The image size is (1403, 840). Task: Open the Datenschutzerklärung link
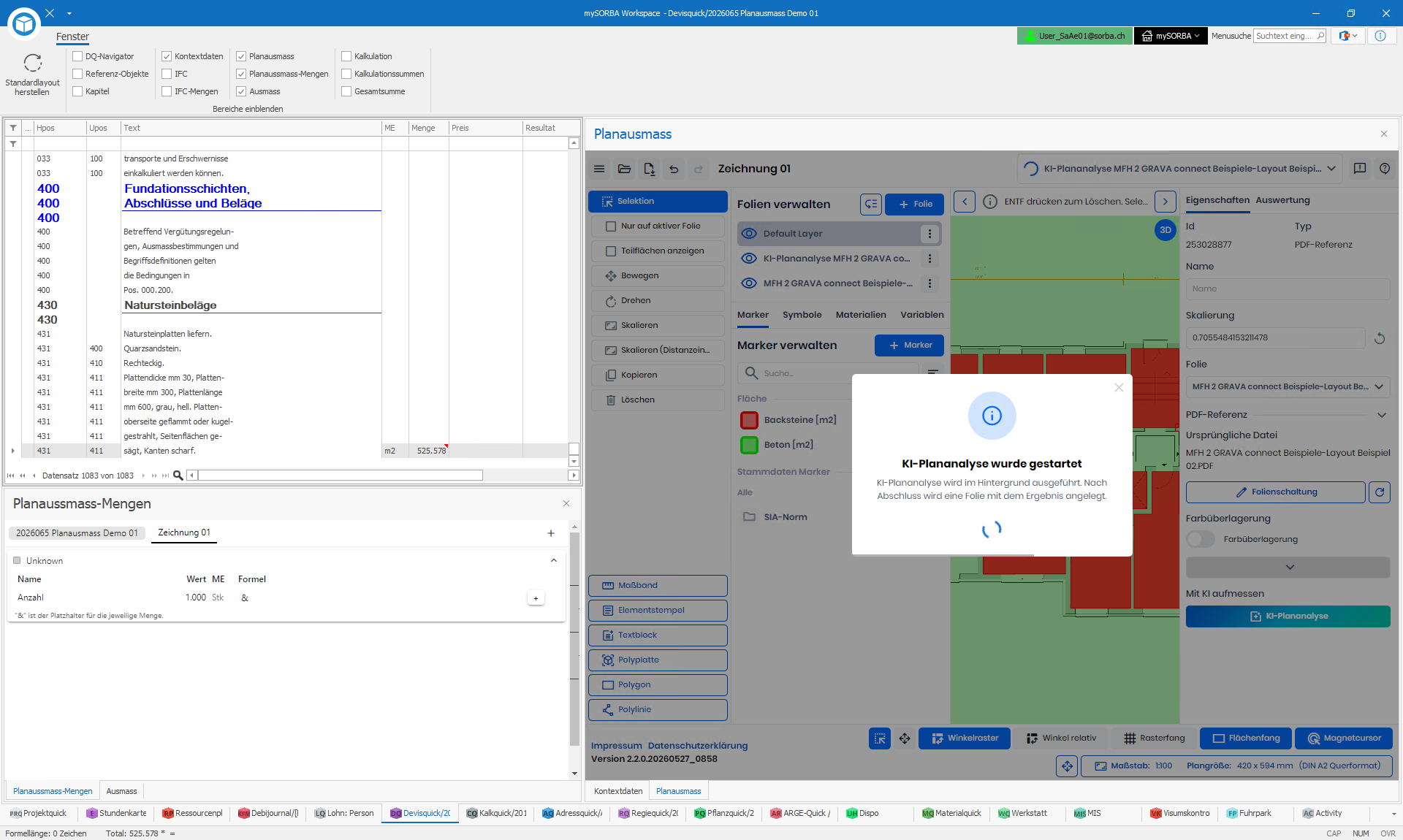(698, 746)
